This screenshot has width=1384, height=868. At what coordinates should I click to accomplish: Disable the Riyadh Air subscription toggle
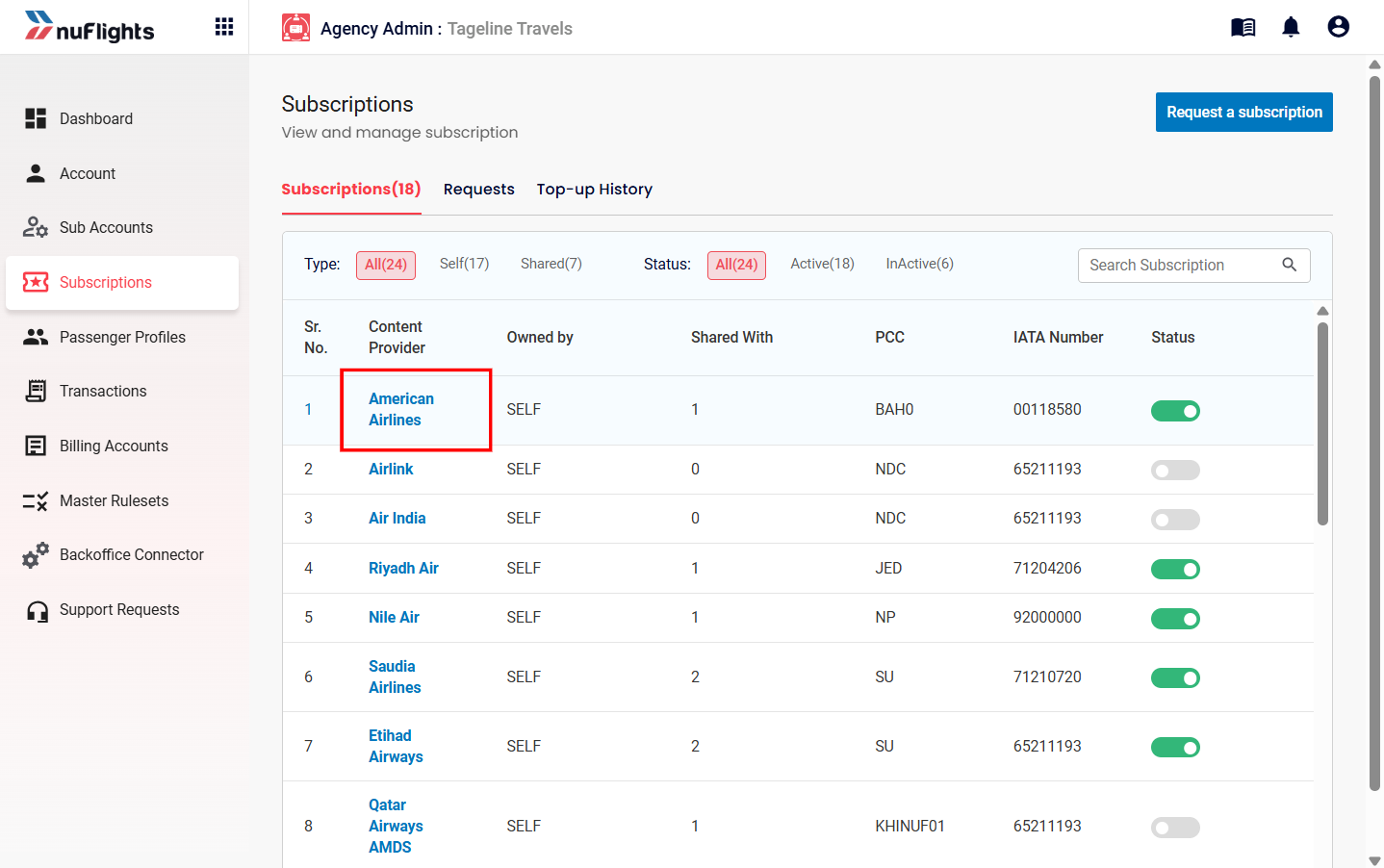point(1175,570)
